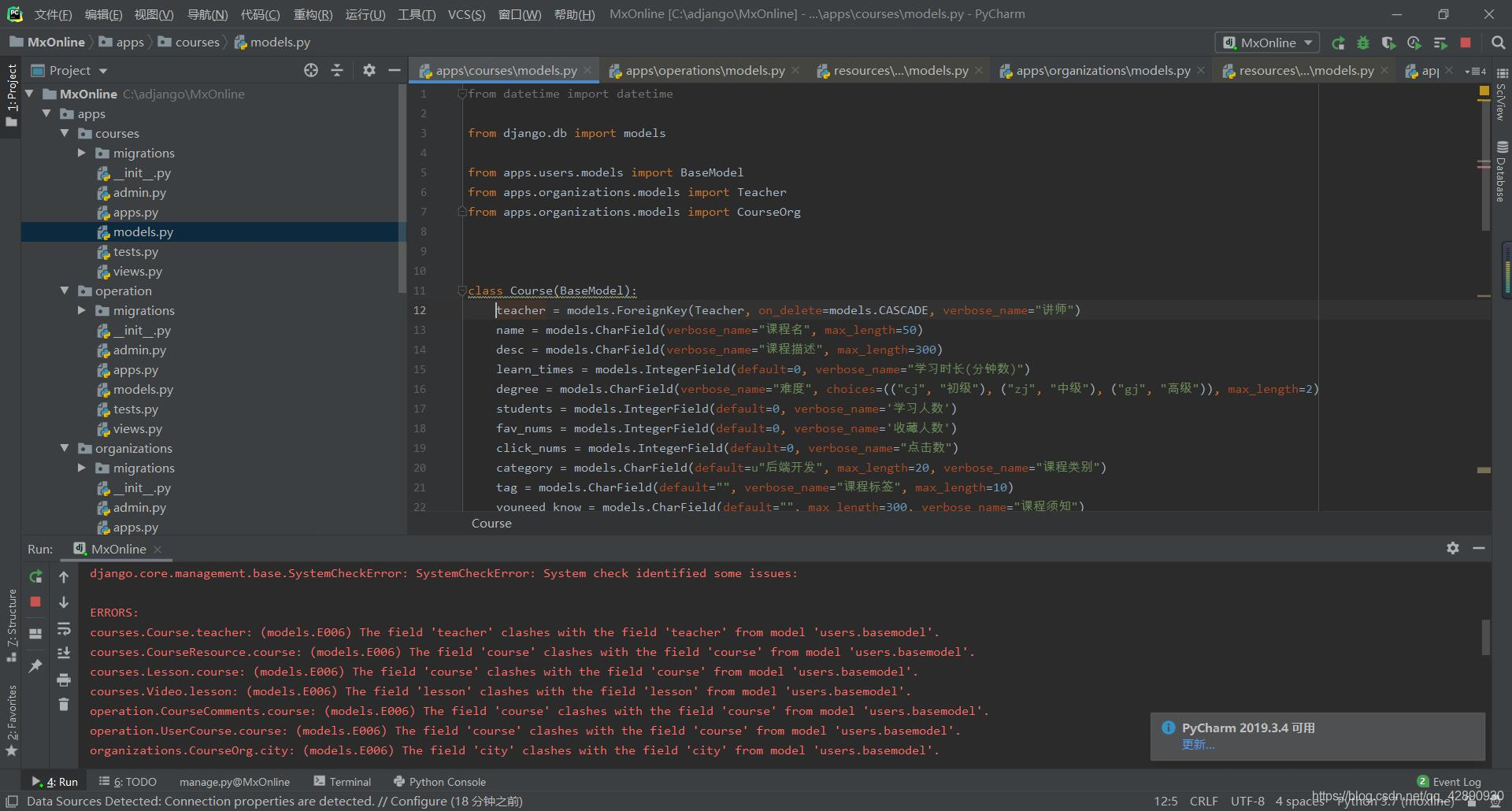Collapse the courses folder

coord(65,133)
